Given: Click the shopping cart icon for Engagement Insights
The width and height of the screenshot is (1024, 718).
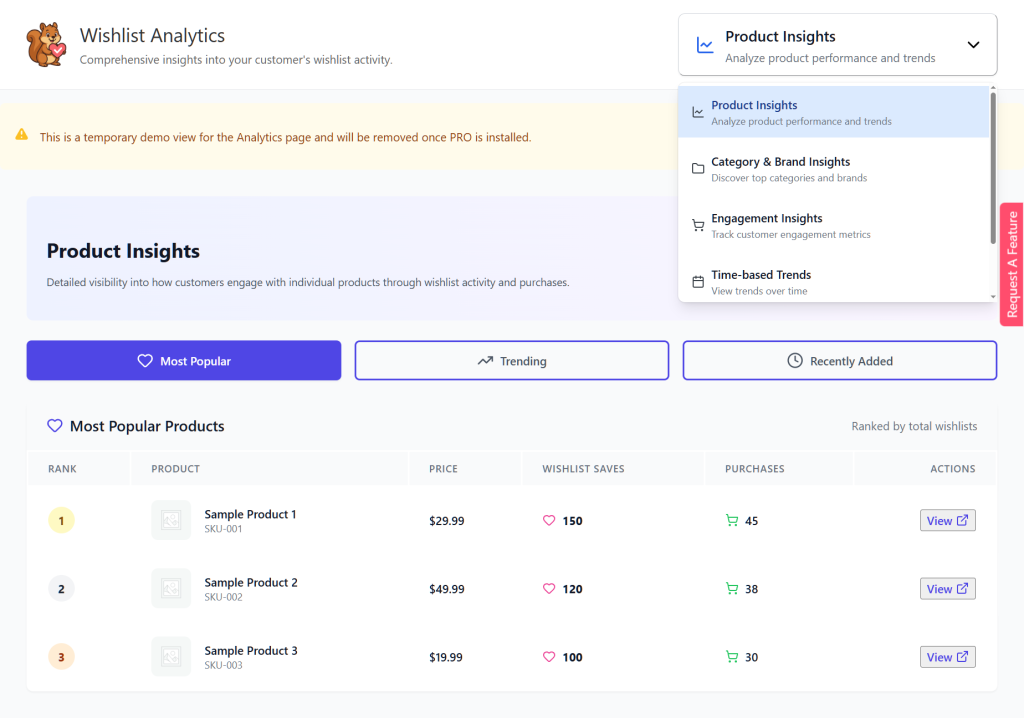Looking at the screenshot, I should point(698,225).
